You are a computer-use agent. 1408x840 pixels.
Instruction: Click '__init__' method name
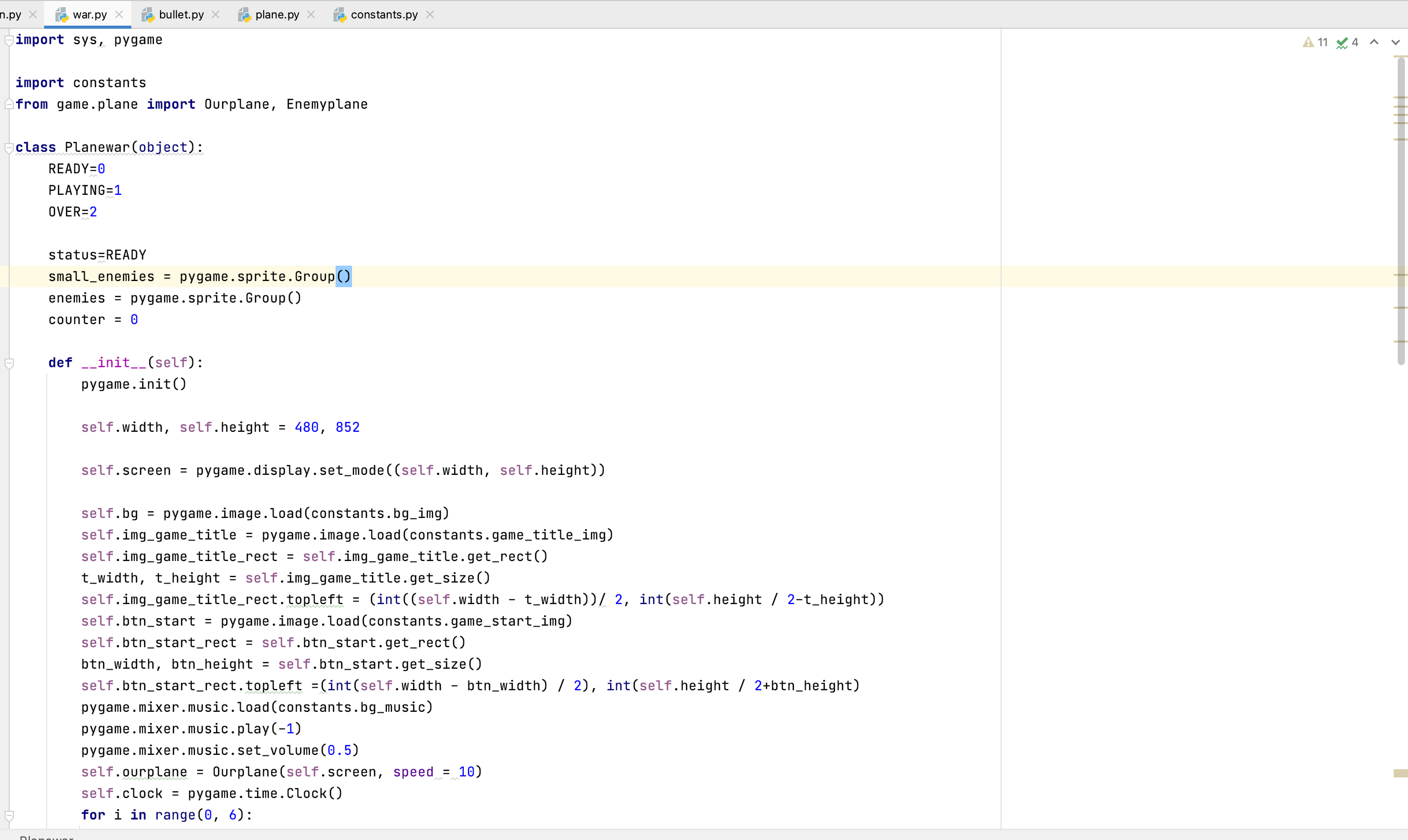[x=114, y=363]
